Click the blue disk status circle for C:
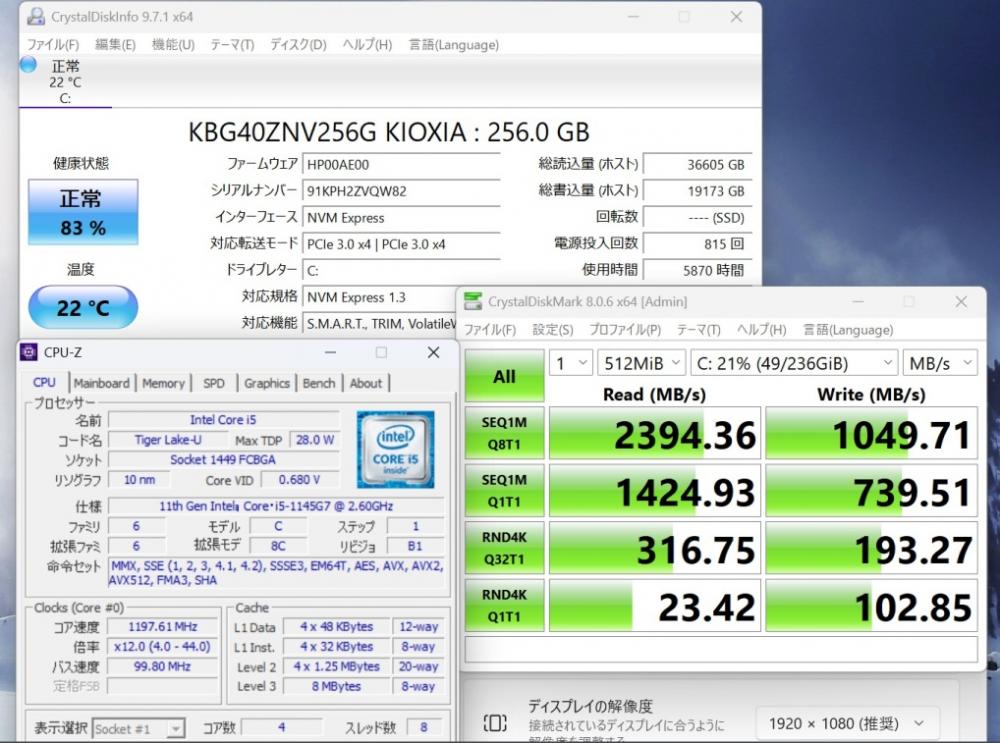 coord(28,64)
